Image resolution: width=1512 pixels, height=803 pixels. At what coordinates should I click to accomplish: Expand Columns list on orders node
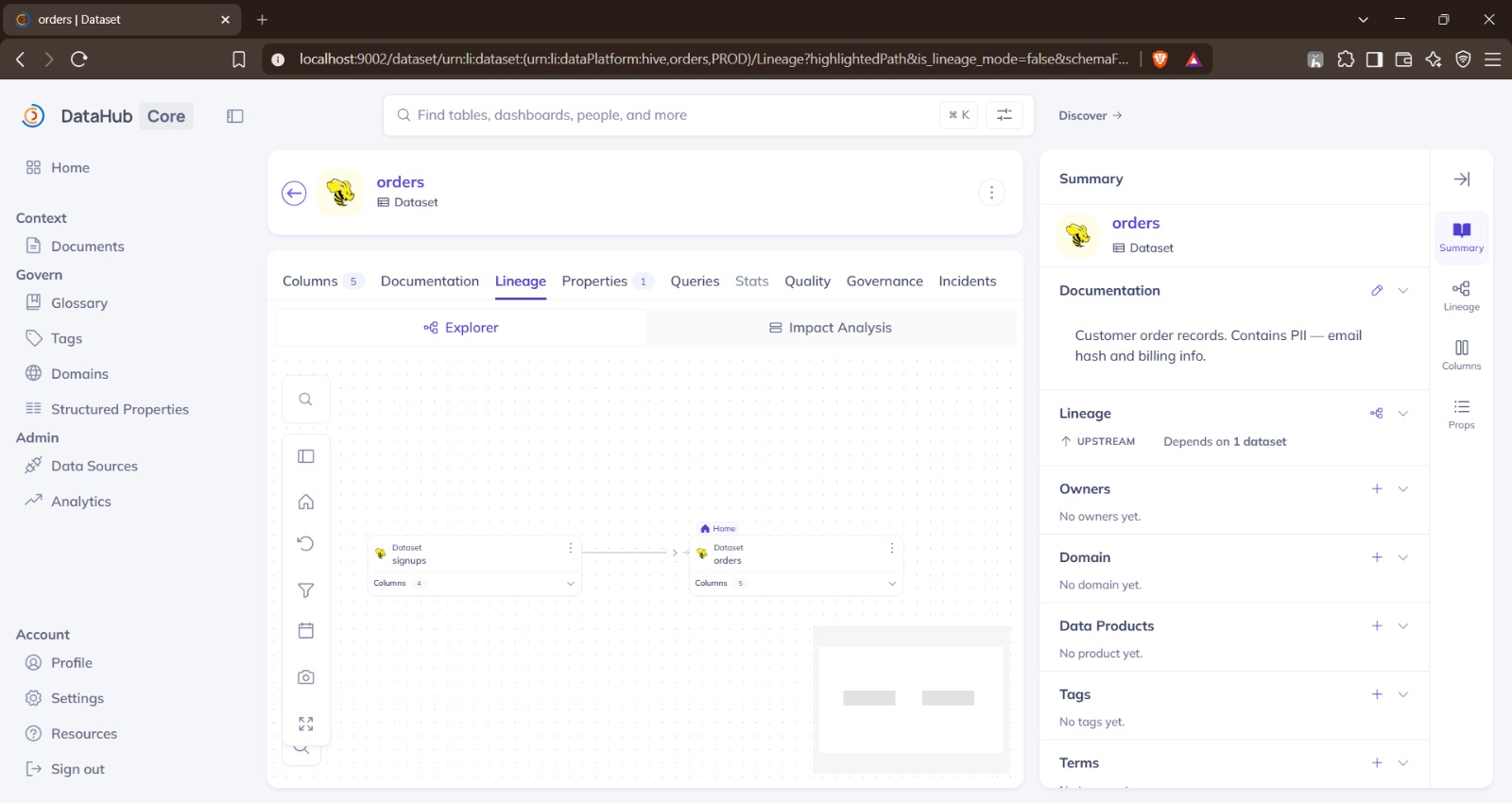click(892, 584)
